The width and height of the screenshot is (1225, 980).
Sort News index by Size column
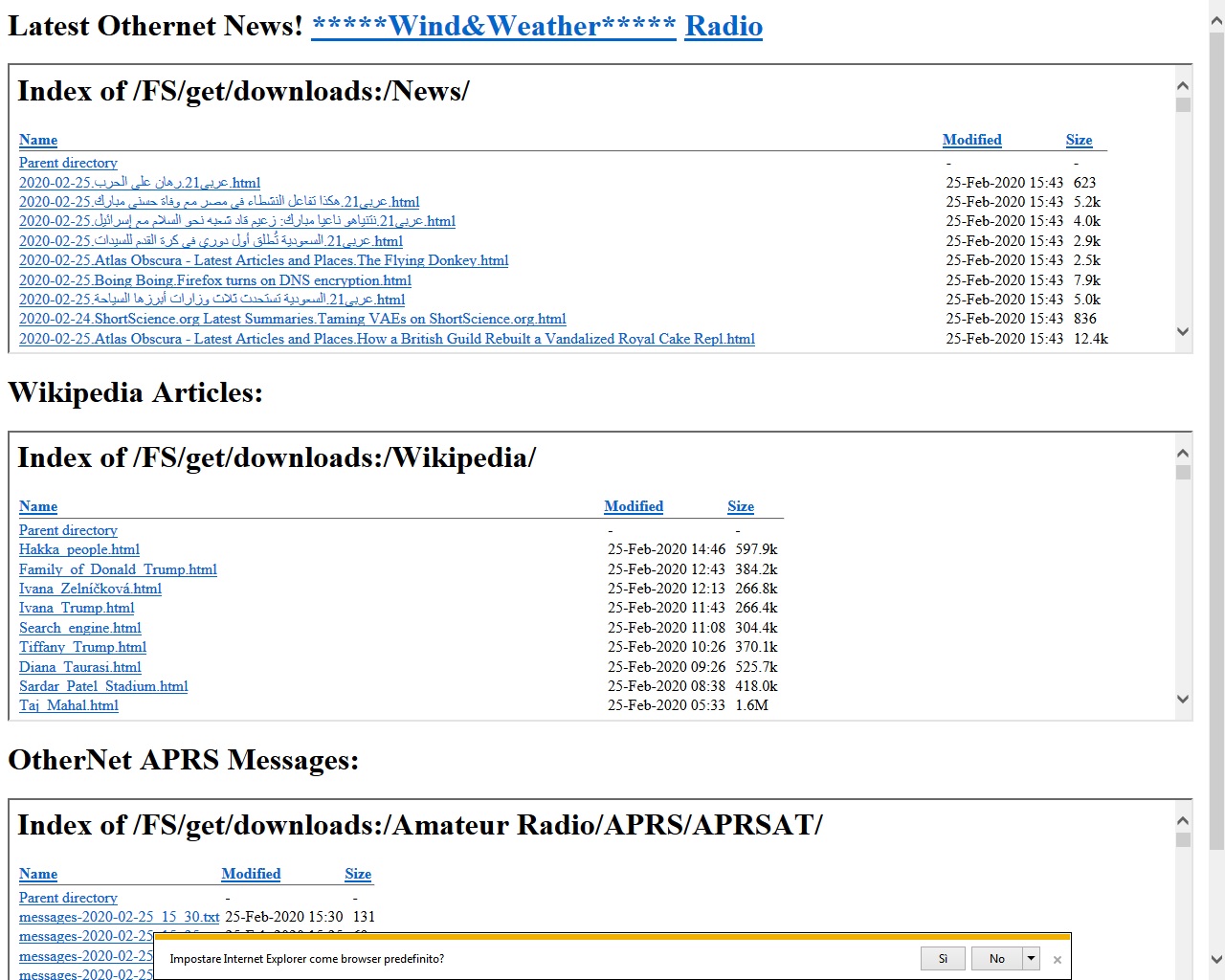coord(1079,140)
